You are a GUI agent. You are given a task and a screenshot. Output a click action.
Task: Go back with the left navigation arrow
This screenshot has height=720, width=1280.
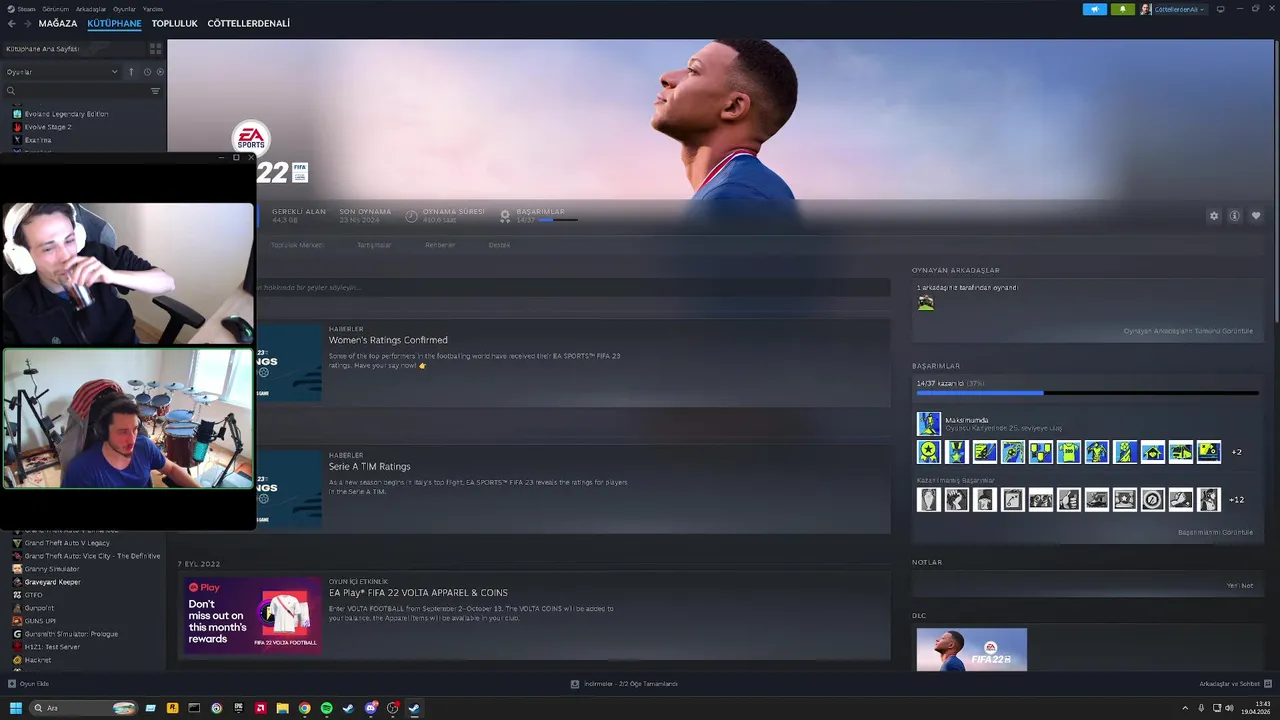click(x=12, y=23)
